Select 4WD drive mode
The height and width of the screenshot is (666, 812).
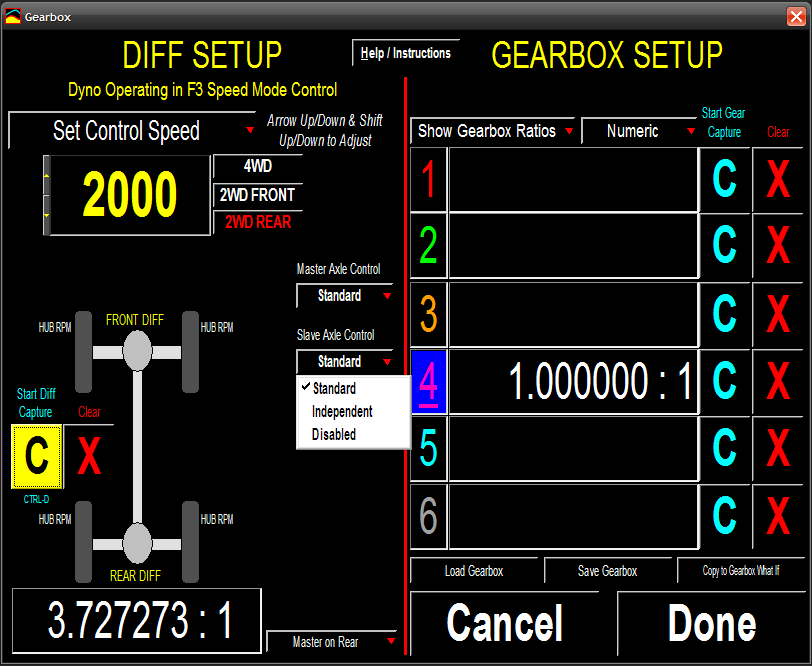[257, 167]
